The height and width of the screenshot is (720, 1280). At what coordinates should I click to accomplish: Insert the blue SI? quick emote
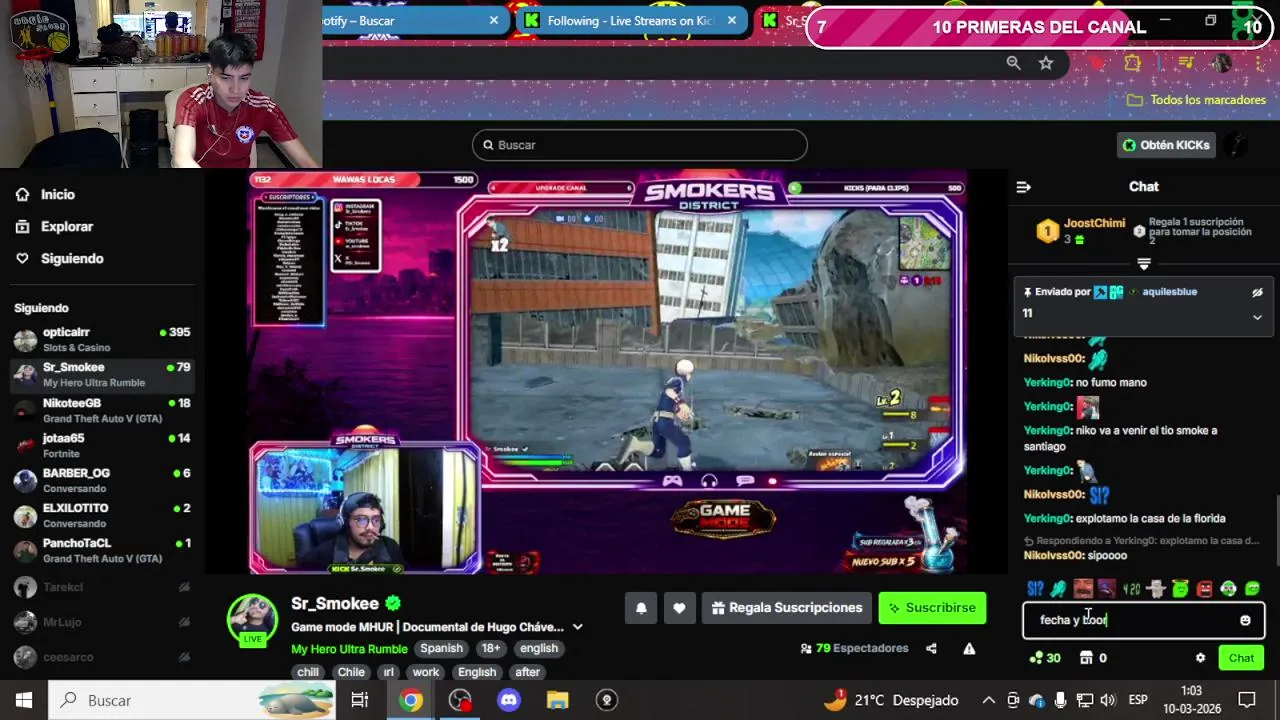click(x=1035, y=589)
